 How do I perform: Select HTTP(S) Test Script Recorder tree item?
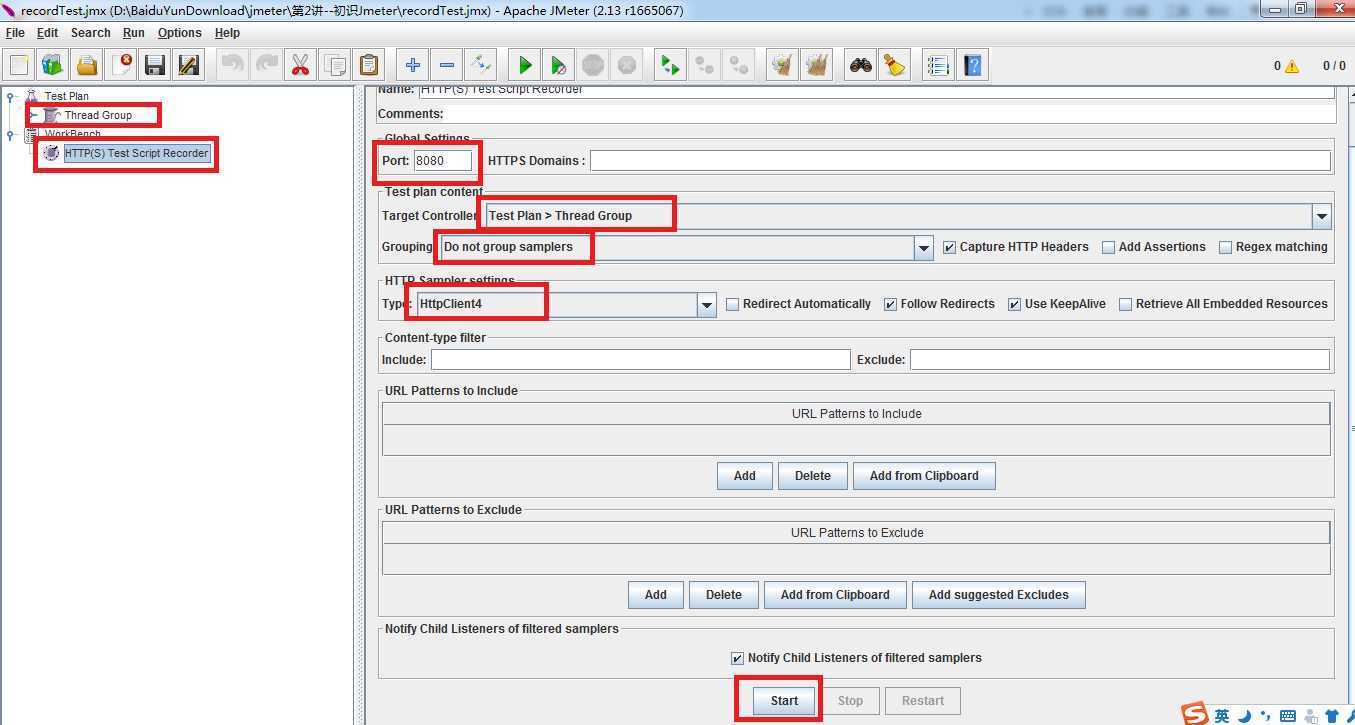(x=137, y=154)
